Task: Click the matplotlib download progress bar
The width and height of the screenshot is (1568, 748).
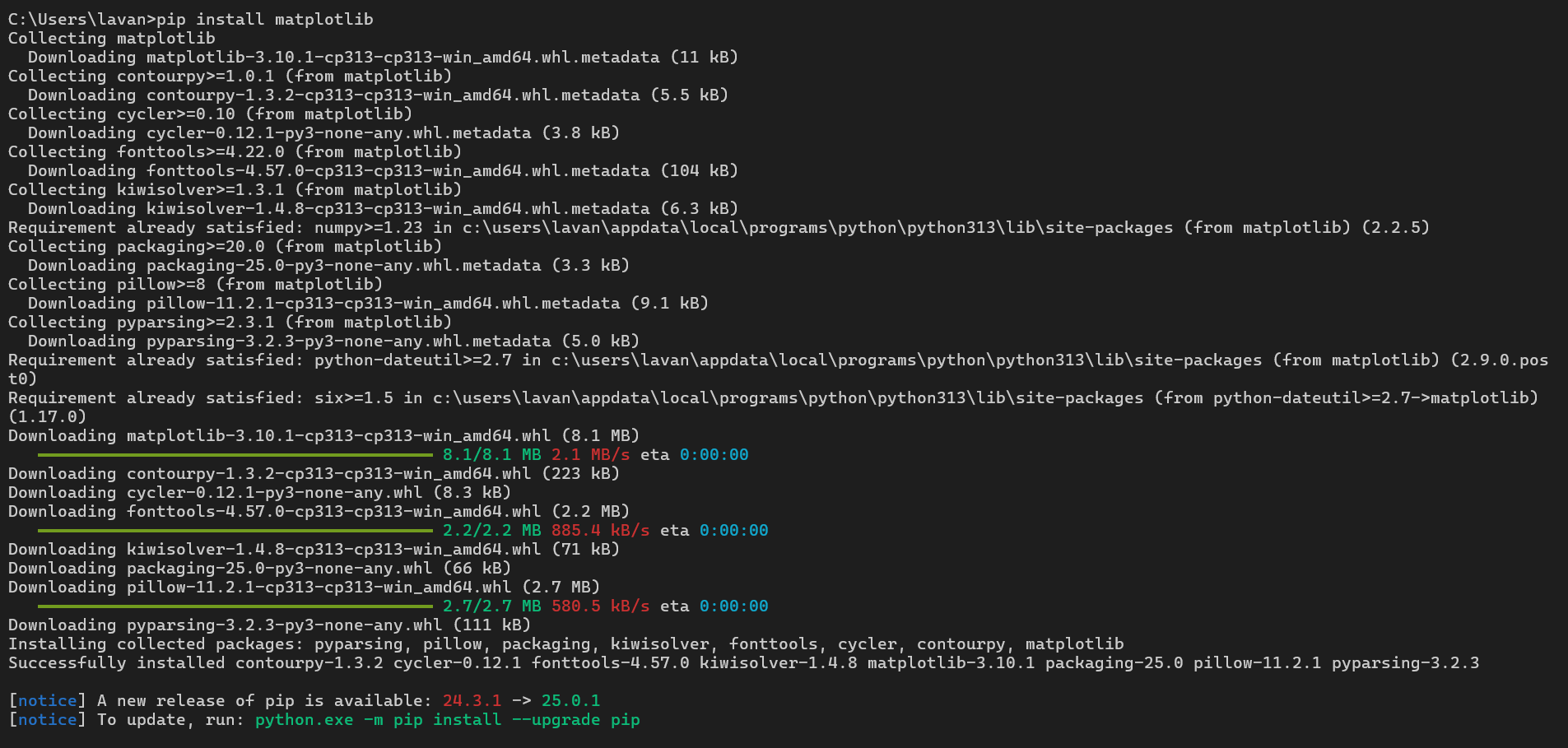Action: [x=235, y=454]
